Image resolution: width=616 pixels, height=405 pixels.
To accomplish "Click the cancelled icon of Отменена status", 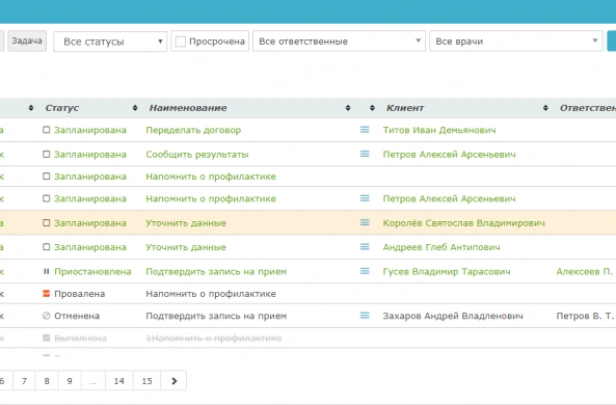I will pyautogui.click(x=46, y=316).
